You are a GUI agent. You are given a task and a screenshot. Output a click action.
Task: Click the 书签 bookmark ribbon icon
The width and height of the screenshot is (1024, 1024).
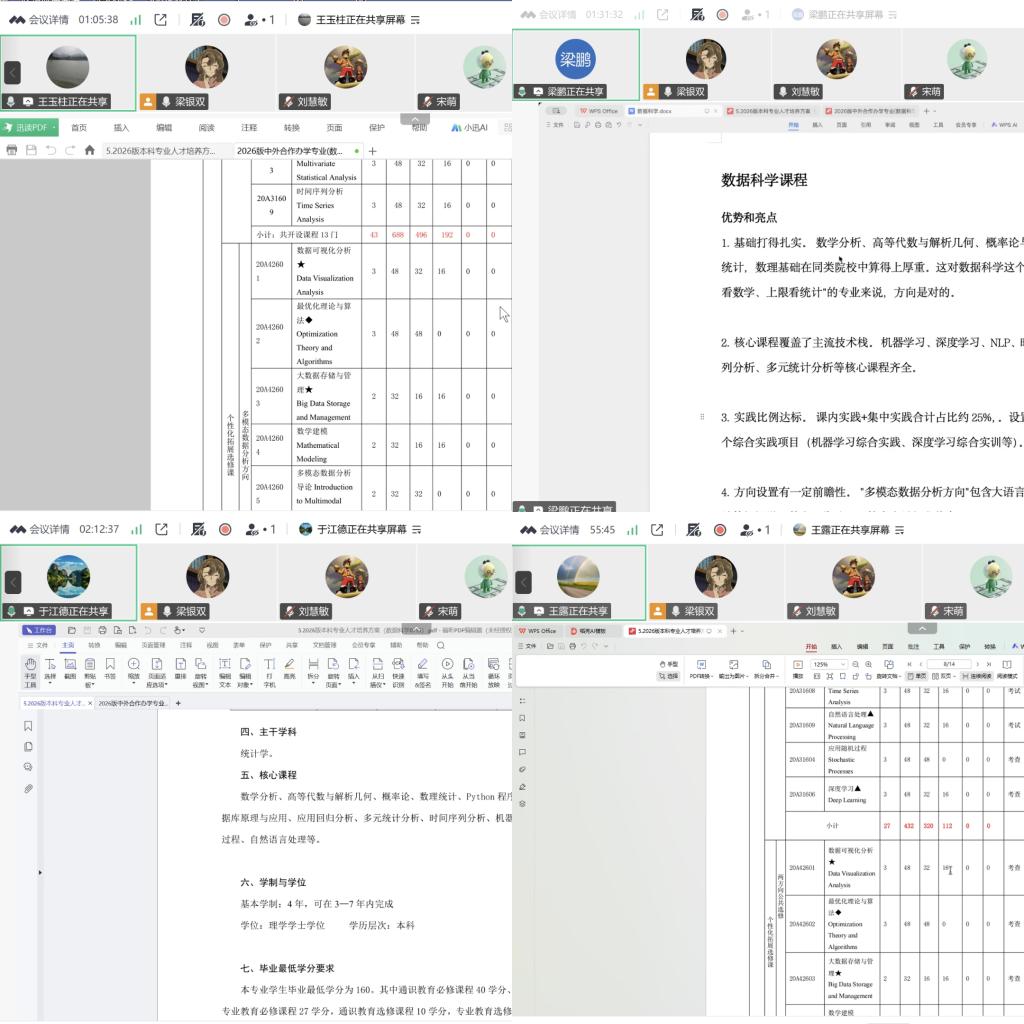[x=110, y=669]
